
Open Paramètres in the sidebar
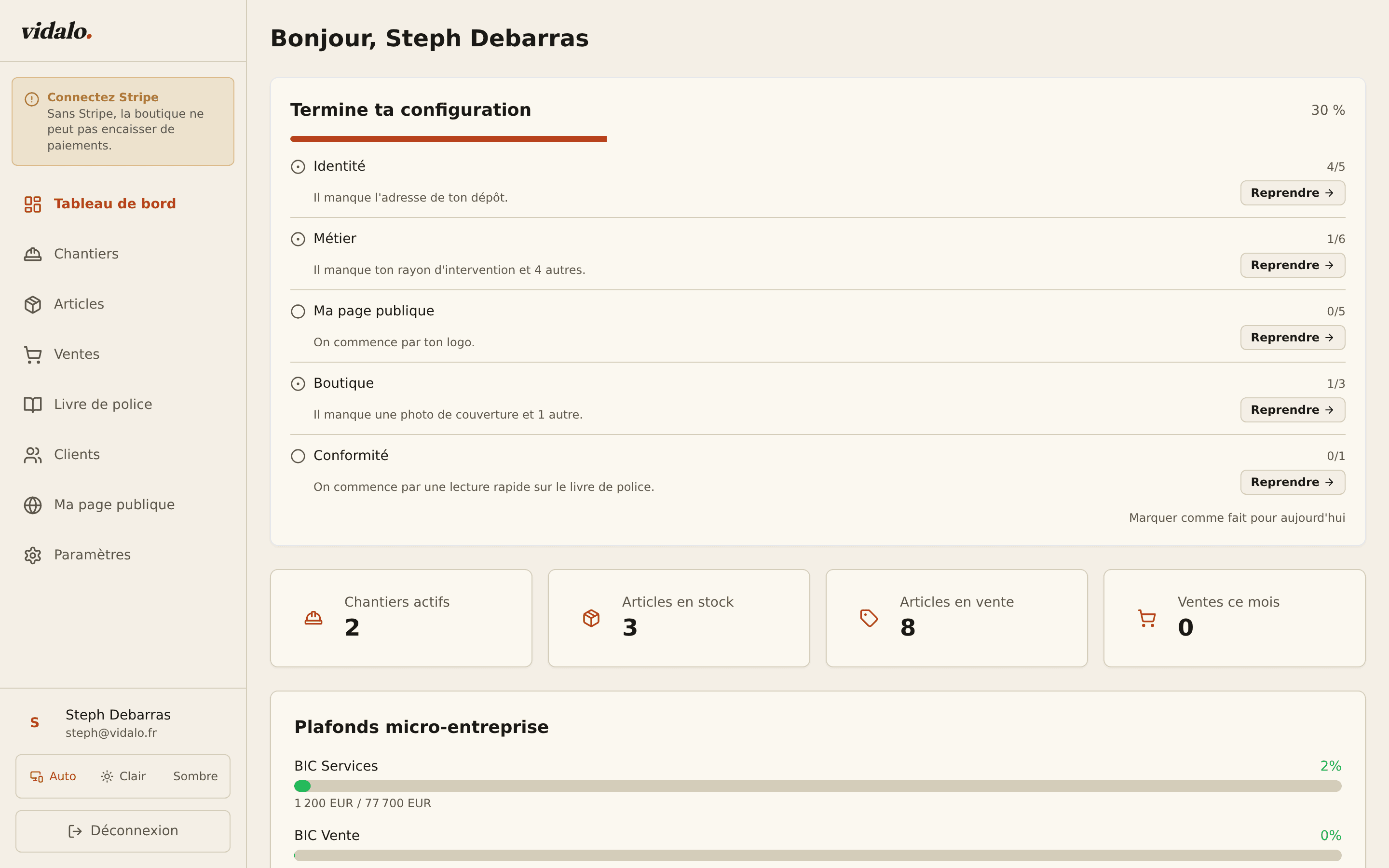coord(123,555)
